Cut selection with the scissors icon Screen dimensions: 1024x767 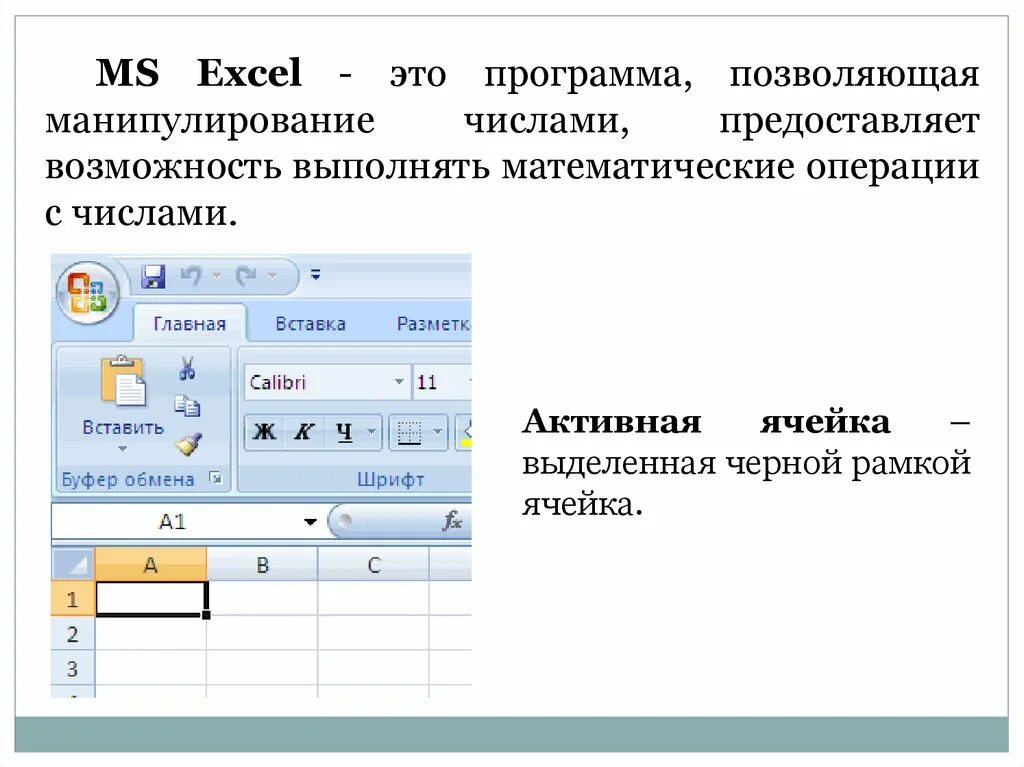coord(187,368)
